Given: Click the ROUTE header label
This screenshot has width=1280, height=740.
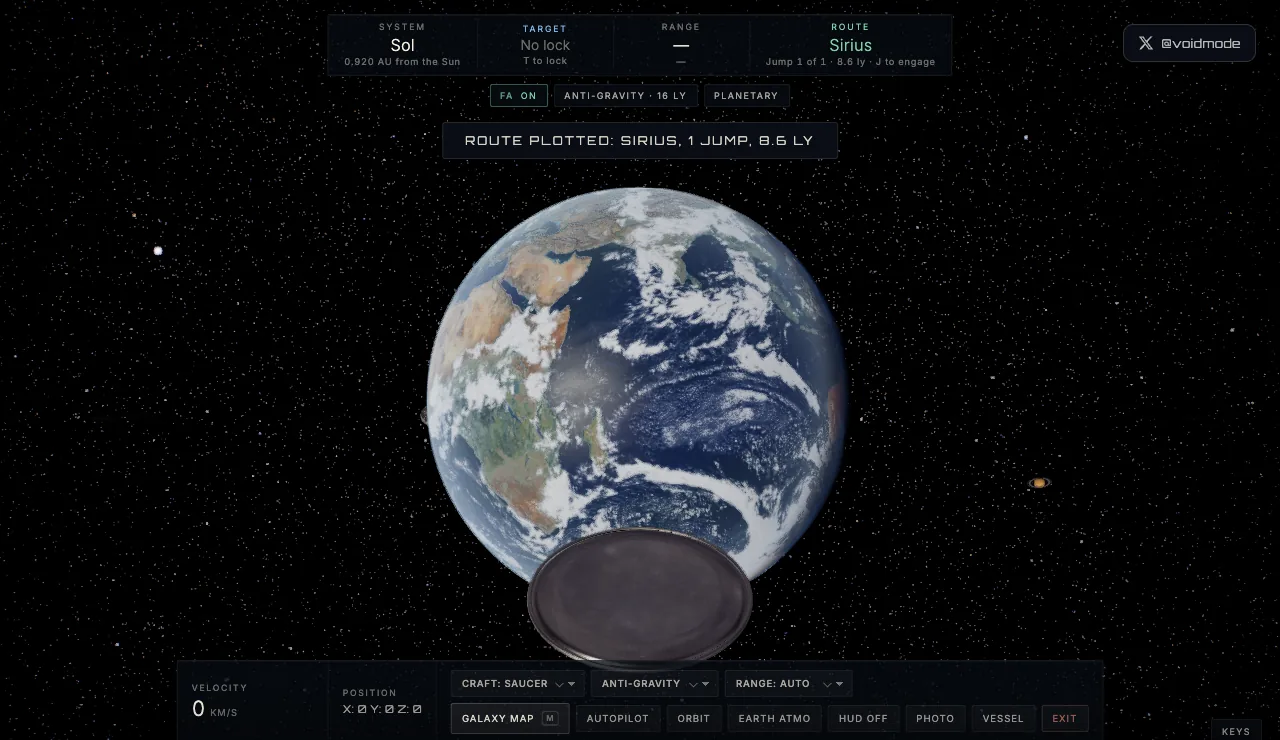Looking at the screenshot, I should point(850,27).
